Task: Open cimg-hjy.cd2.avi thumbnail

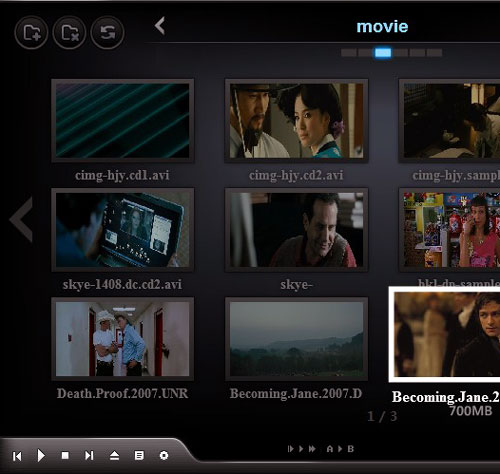Action: click(297, 121)
